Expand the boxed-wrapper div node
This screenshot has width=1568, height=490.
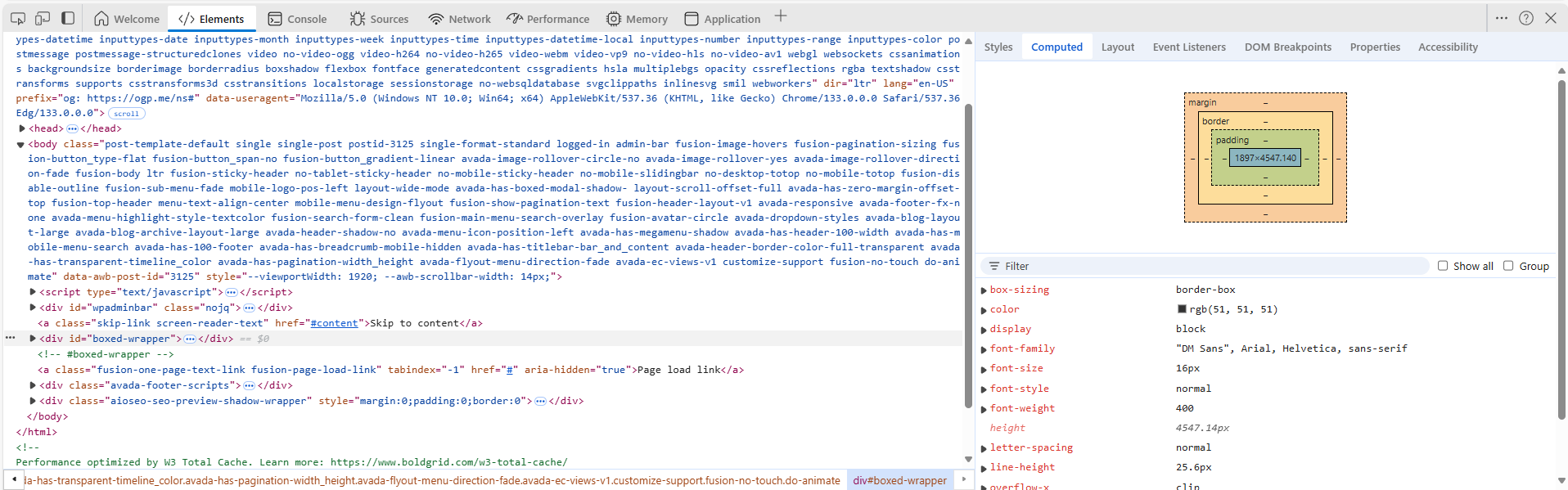click(33, 339)
